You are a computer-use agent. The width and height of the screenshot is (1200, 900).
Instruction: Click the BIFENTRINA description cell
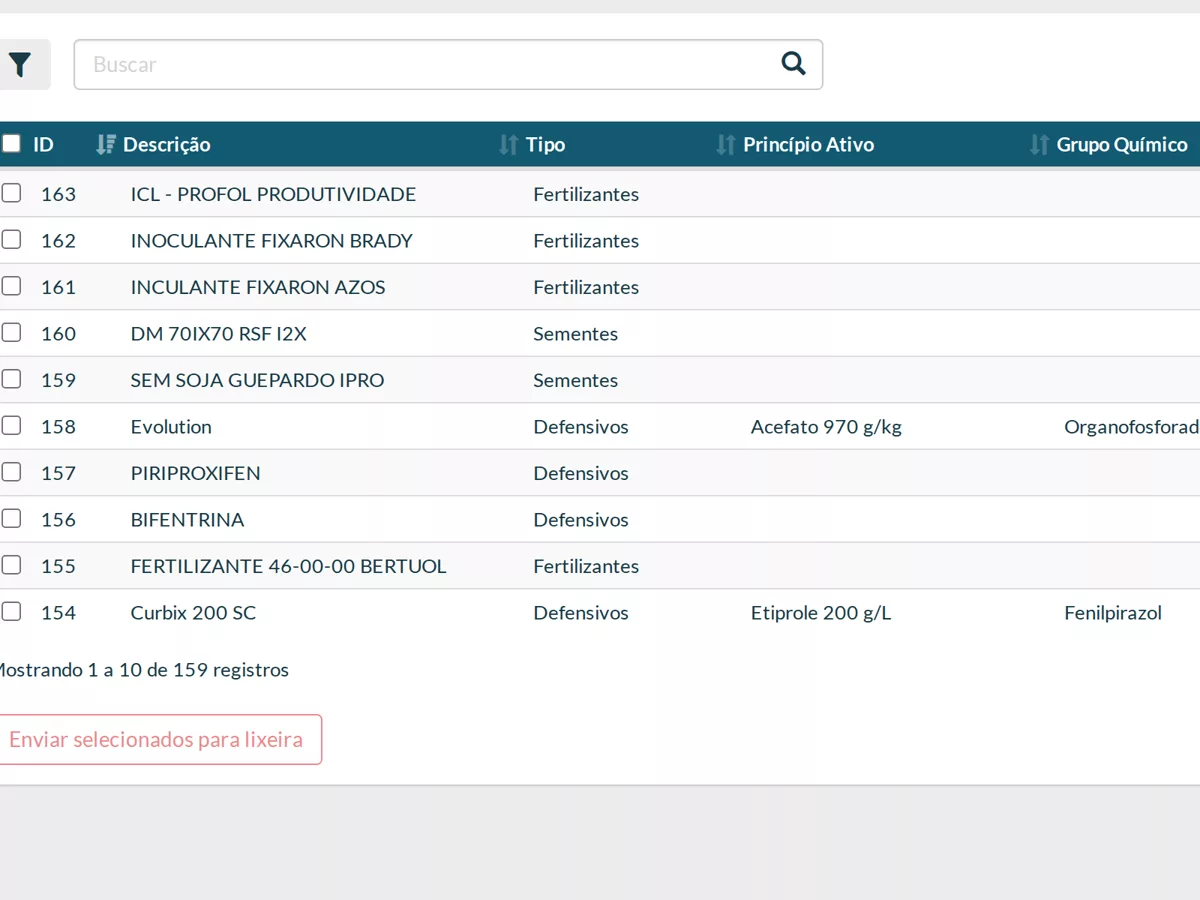click(188, 520)
